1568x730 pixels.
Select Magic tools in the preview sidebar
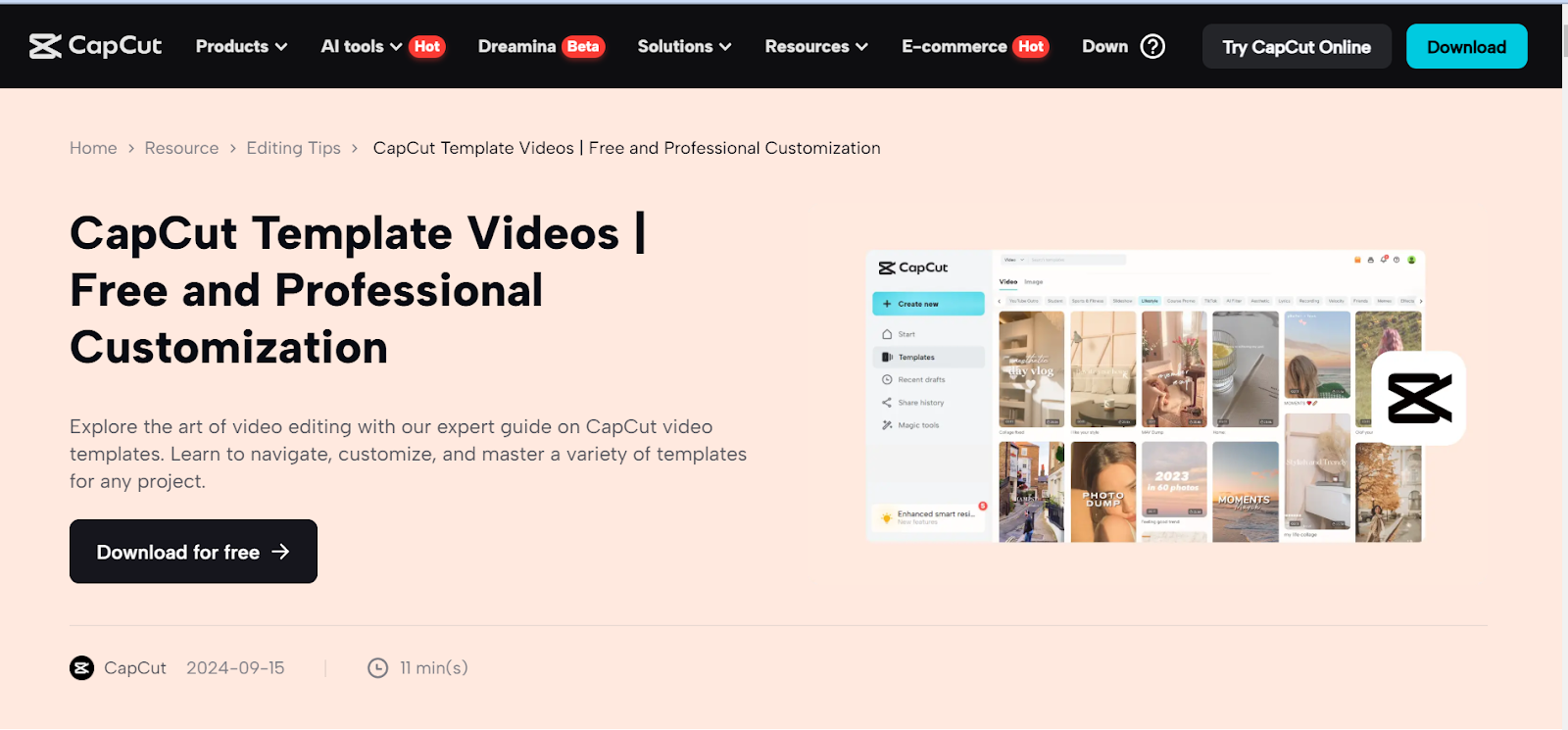tap(910, 425)
